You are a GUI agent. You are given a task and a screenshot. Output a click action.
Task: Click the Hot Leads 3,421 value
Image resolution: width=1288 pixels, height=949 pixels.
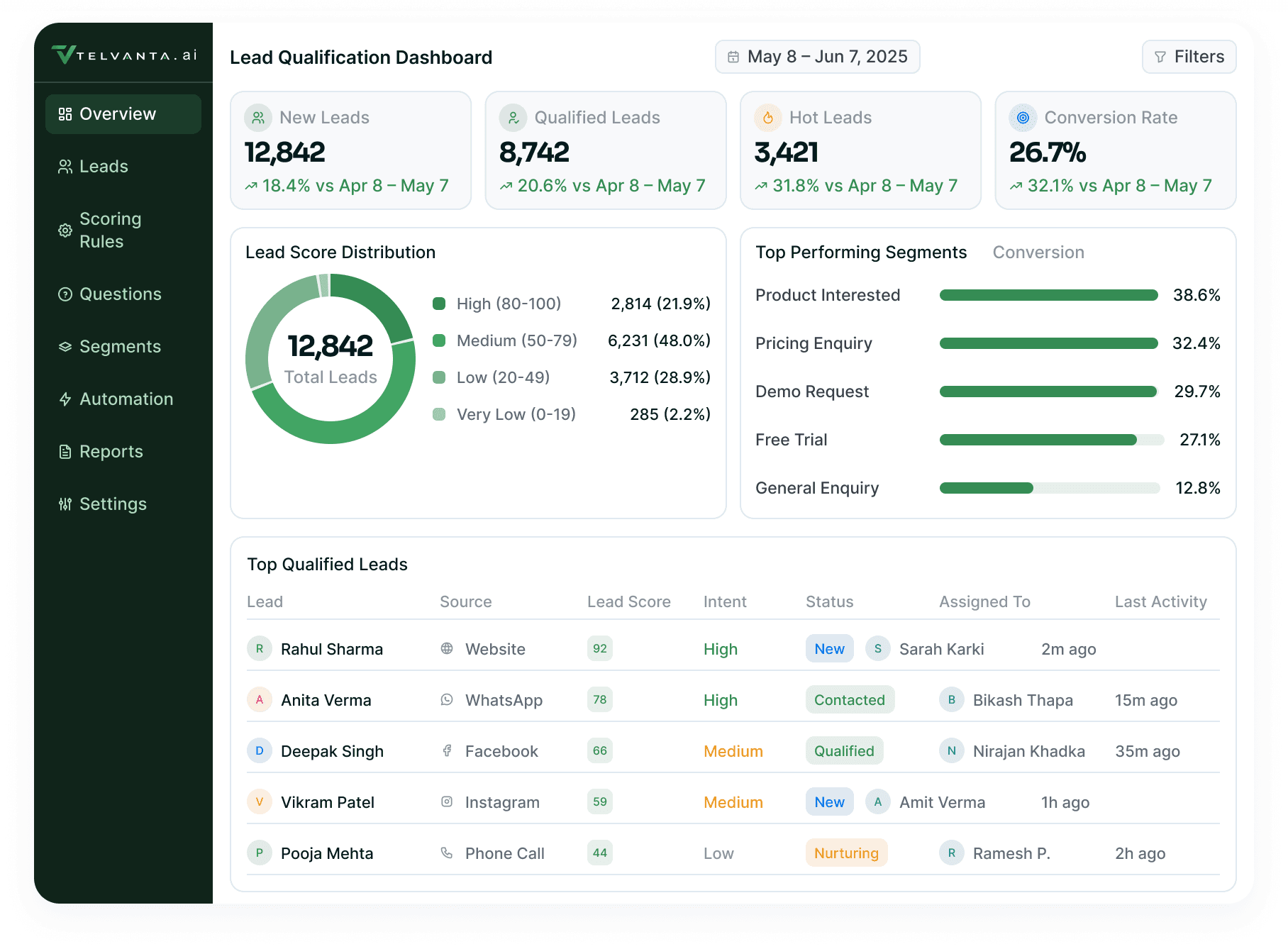pyautogui.click(x=787, y=152)
